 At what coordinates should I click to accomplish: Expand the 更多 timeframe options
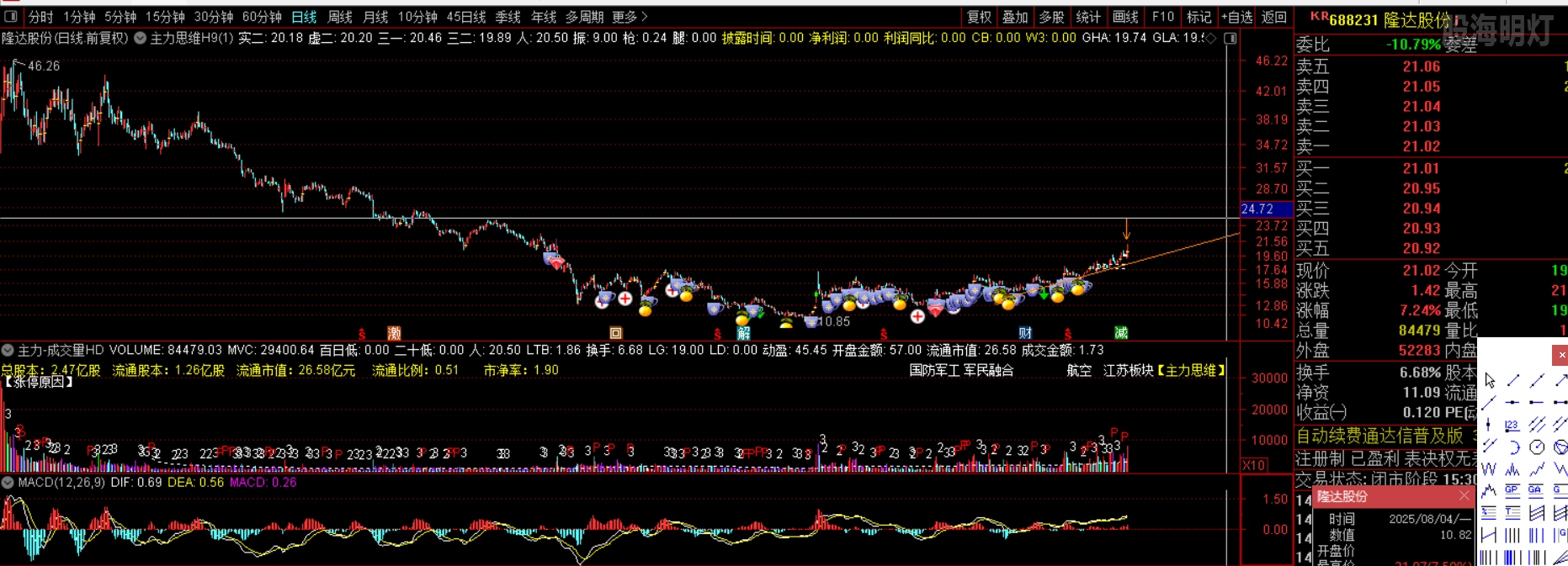(630, 17)
